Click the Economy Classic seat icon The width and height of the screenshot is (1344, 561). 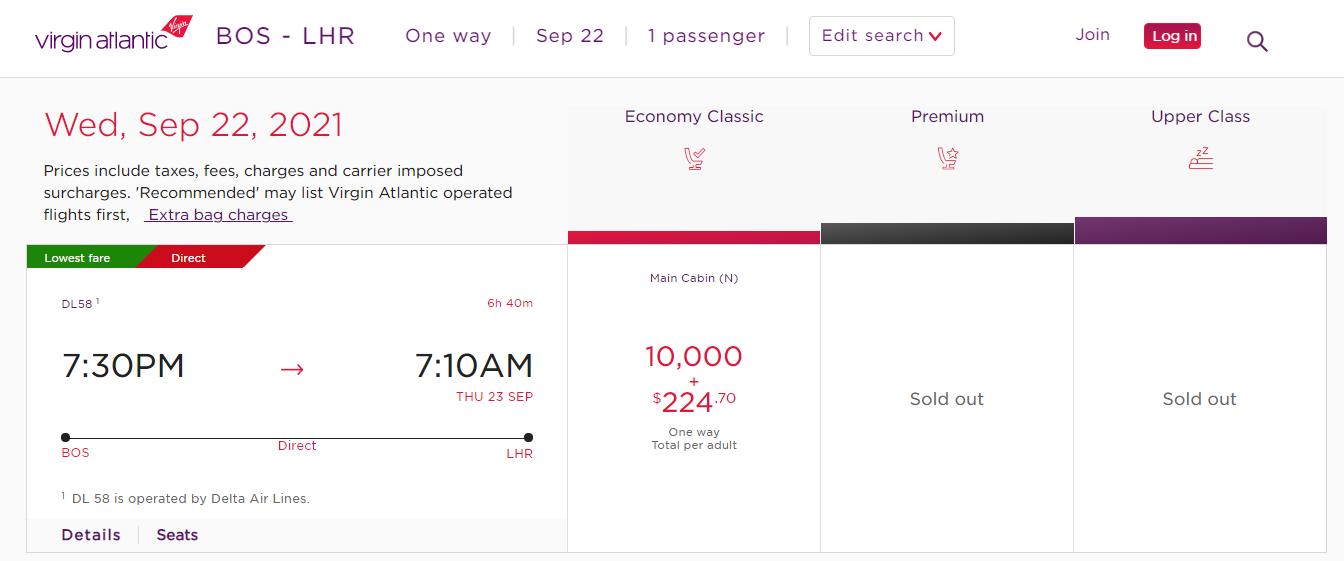[x=694, y=158]
